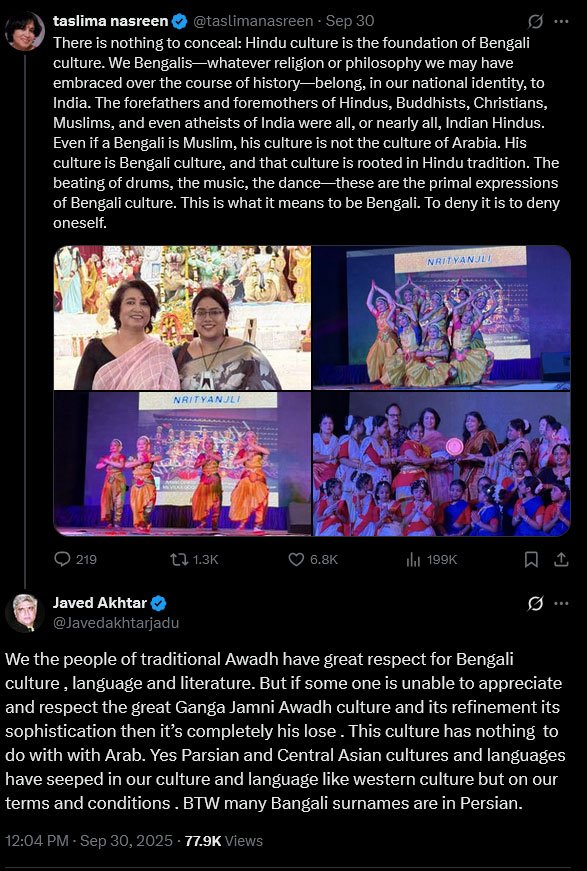Open Grok icon on taslima nasreen's tweet
Viewport: 587px width, 871px height.
pyautogui.click(x=535, y=21)
